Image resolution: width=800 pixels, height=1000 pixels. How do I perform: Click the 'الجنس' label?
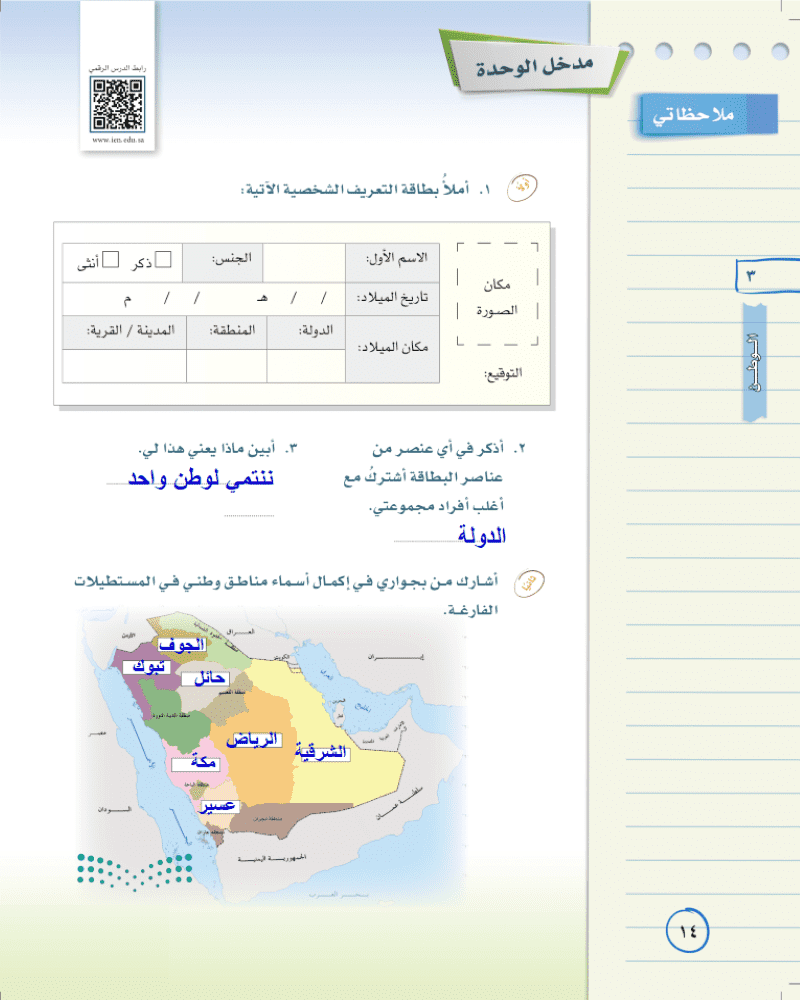232,259
